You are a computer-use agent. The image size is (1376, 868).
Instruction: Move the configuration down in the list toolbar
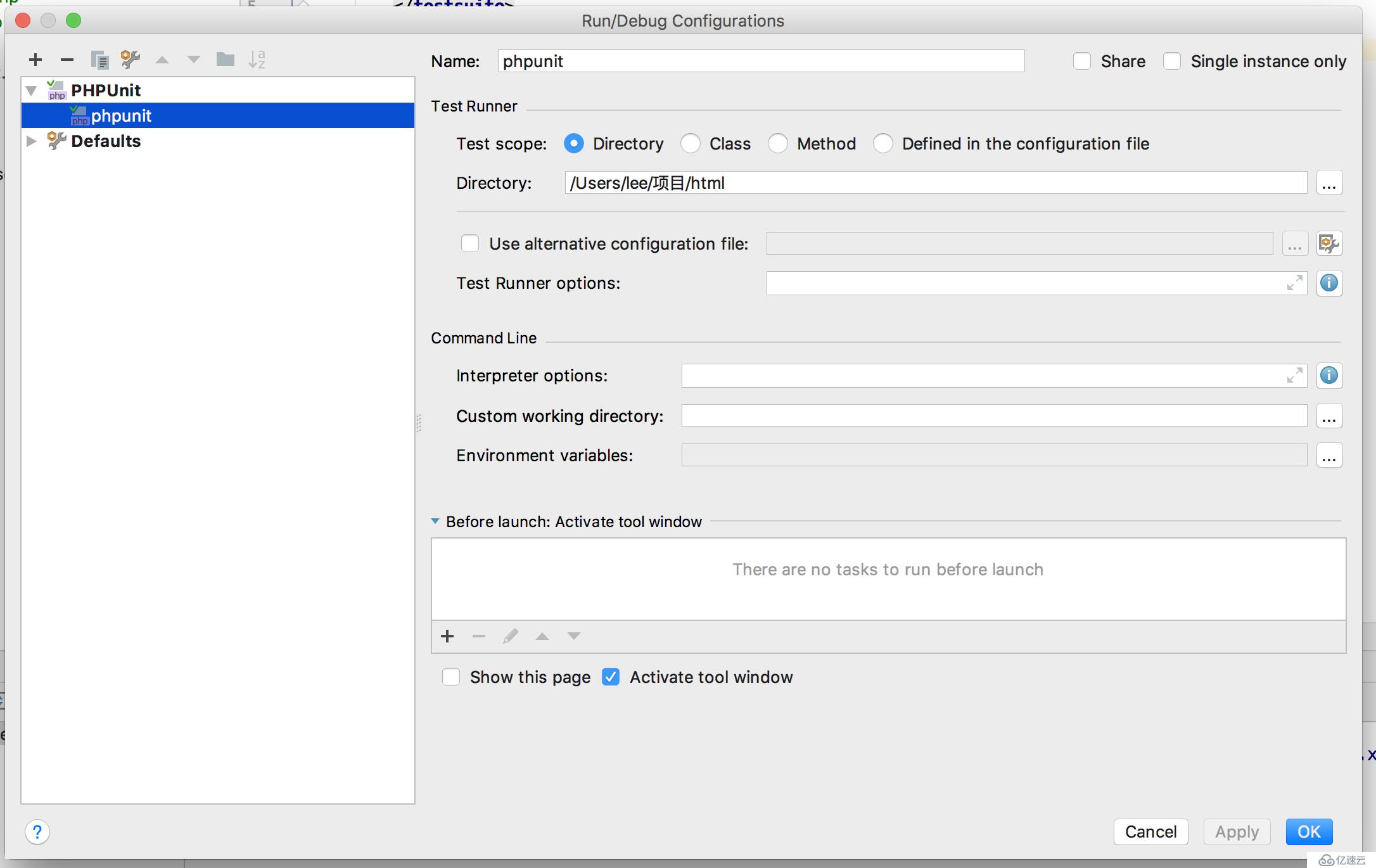click(x=194, y=60)
